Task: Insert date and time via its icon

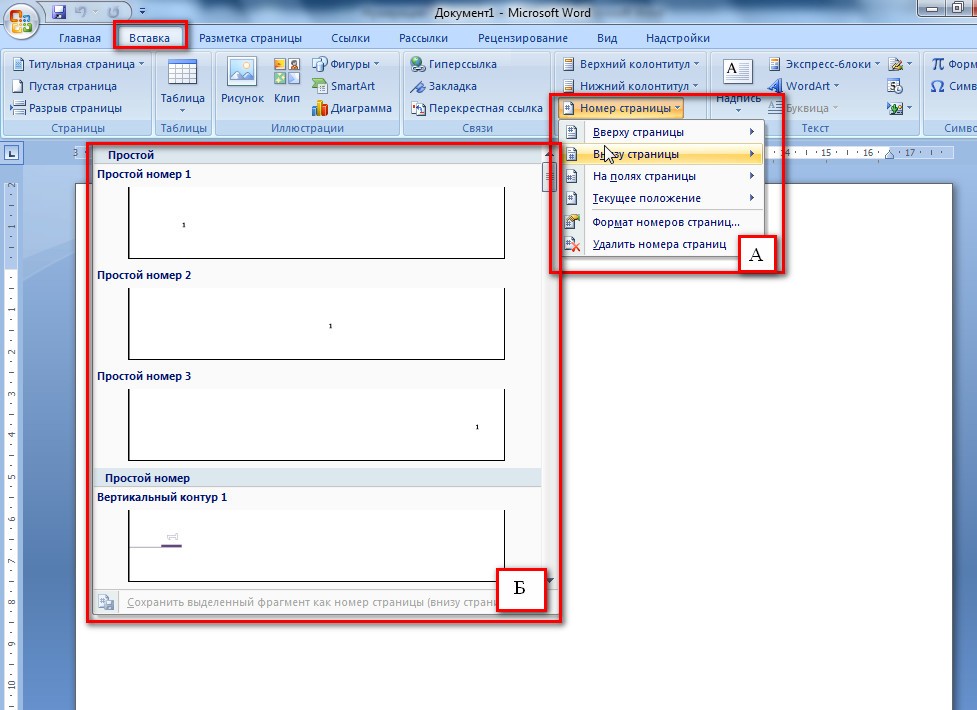Action: (895, 86)
